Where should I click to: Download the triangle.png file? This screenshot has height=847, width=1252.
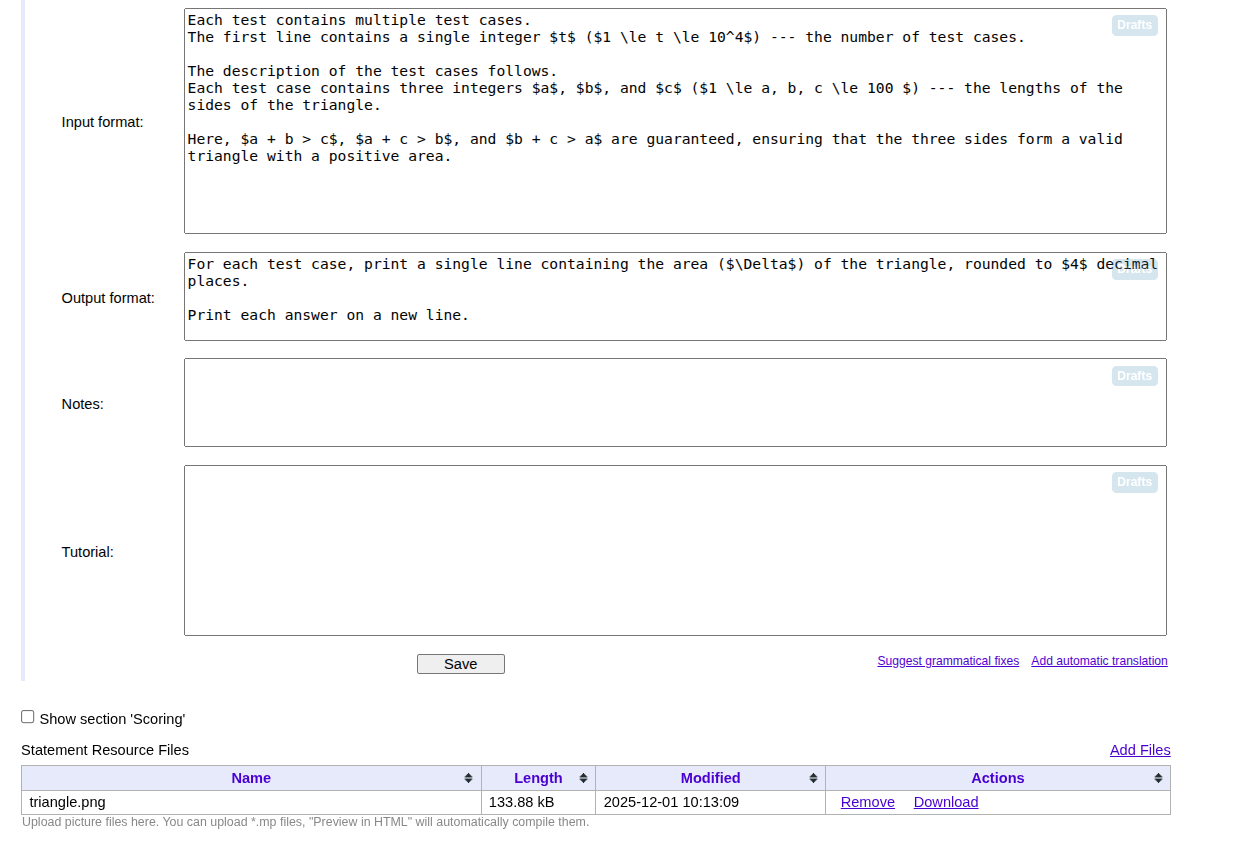click(x=945, y=802)
